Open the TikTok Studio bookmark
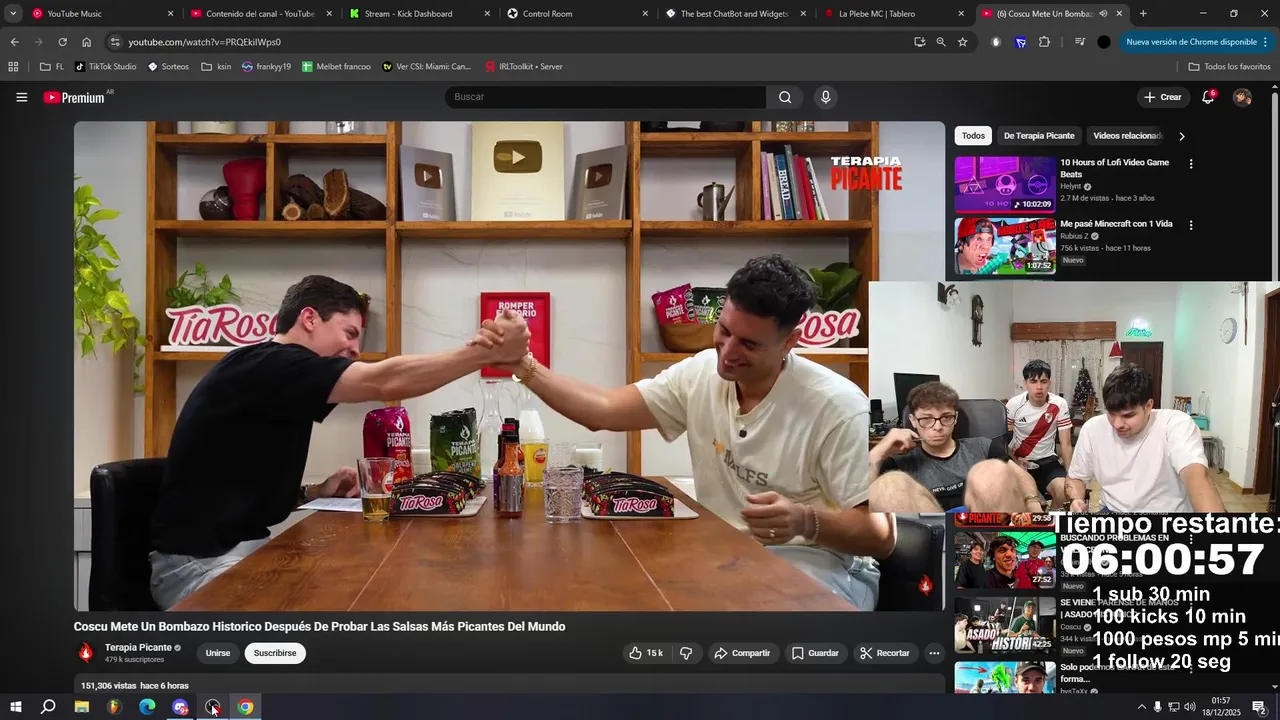The width and height of the screenshot is (1280, 720). coord(106,67)
